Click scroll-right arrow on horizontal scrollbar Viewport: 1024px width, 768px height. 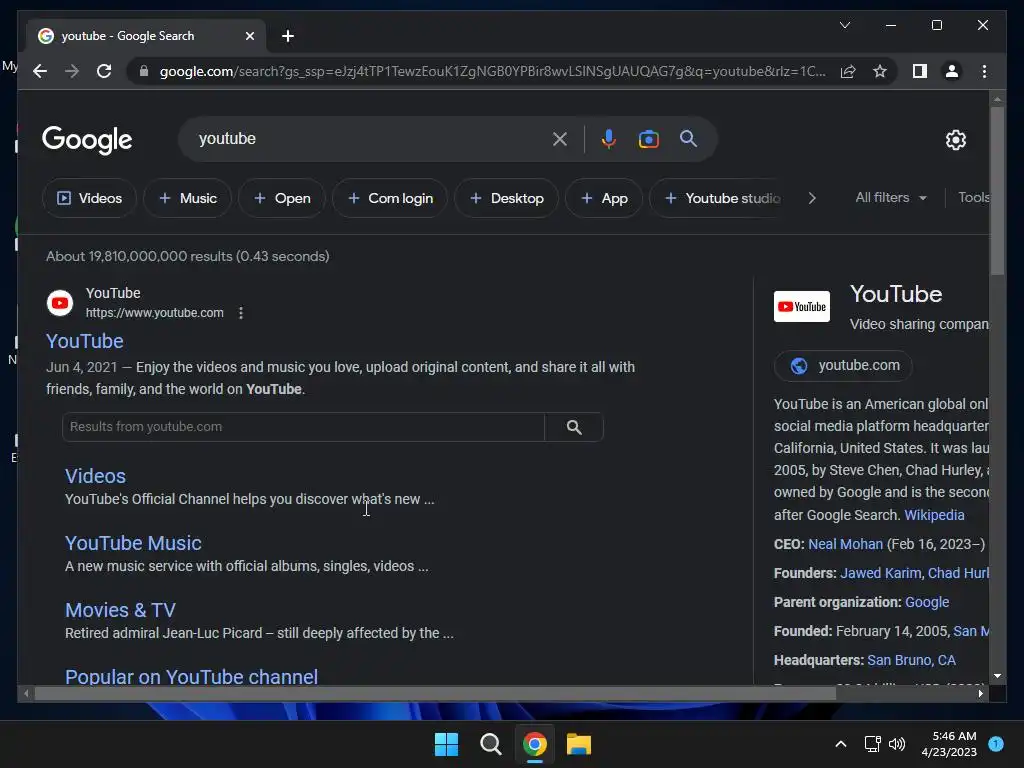(981, 694)
